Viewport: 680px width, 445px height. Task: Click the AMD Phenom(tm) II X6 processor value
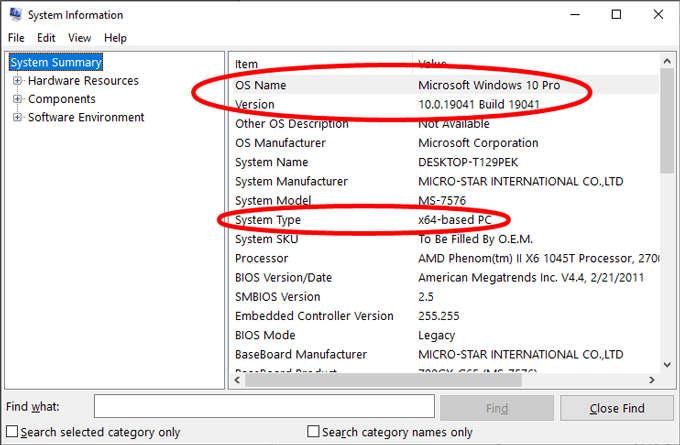pos(539,258)
